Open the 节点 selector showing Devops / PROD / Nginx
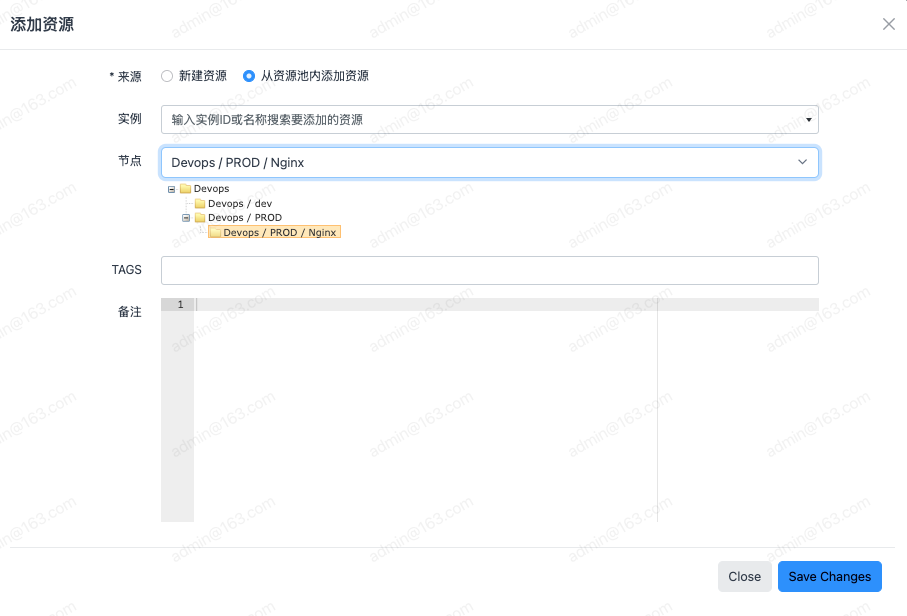 coord(489,163)
